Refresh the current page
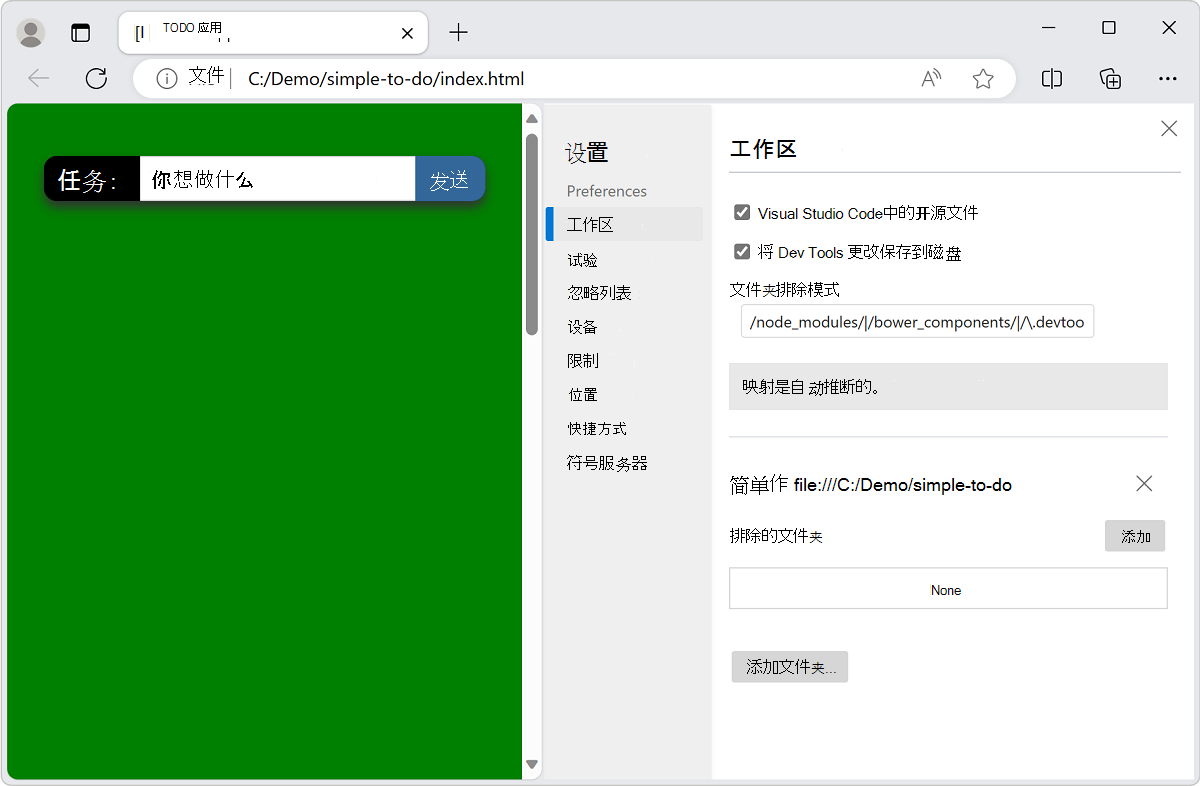Viewport: 1200px width, 786px height. 96,78
